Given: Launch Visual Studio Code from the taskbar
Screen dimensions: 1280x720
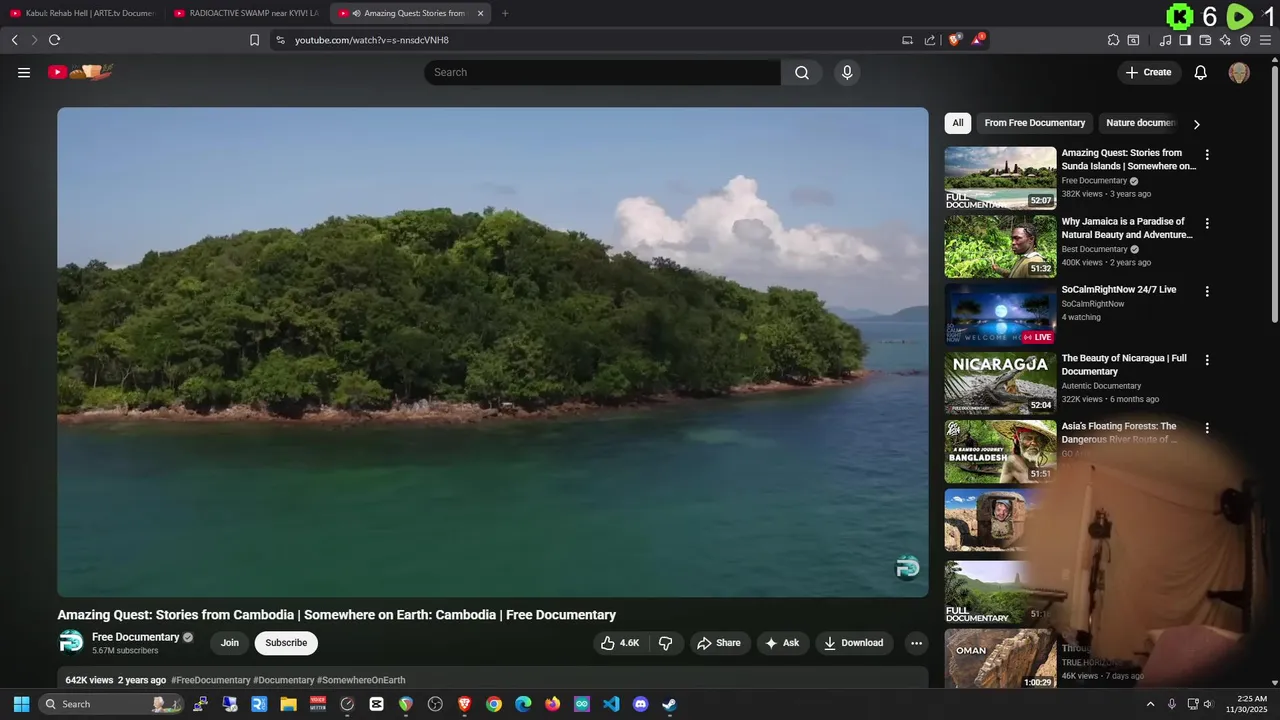Looking at the screenshot, I should pos(611,704).
